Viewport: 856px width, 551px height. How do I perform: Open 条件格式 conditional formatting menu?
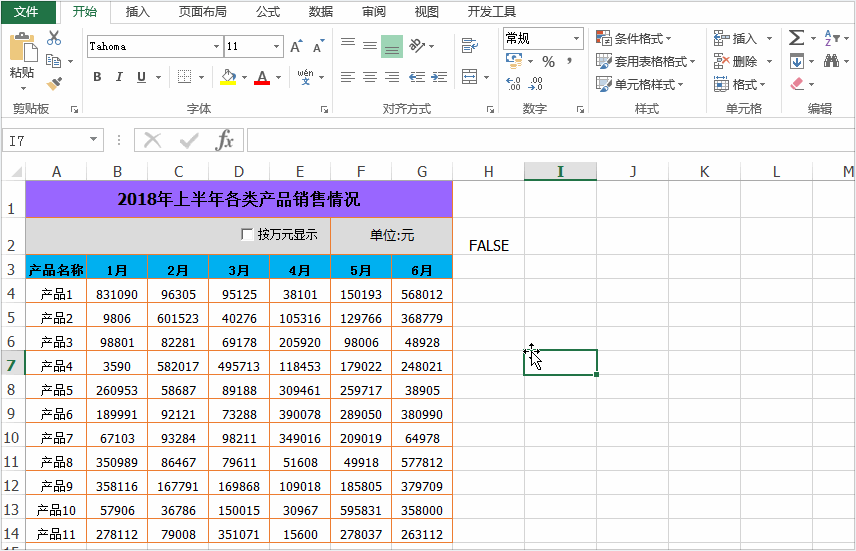click(634, 38)
